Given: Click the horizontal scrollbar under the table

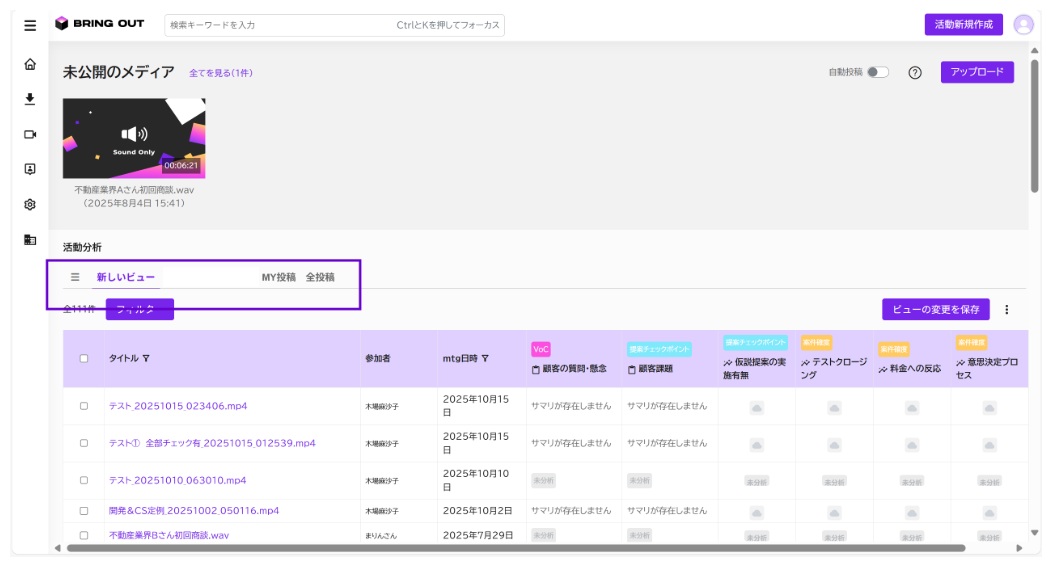Looking at the screenshot, I should [x=516, y=548].
